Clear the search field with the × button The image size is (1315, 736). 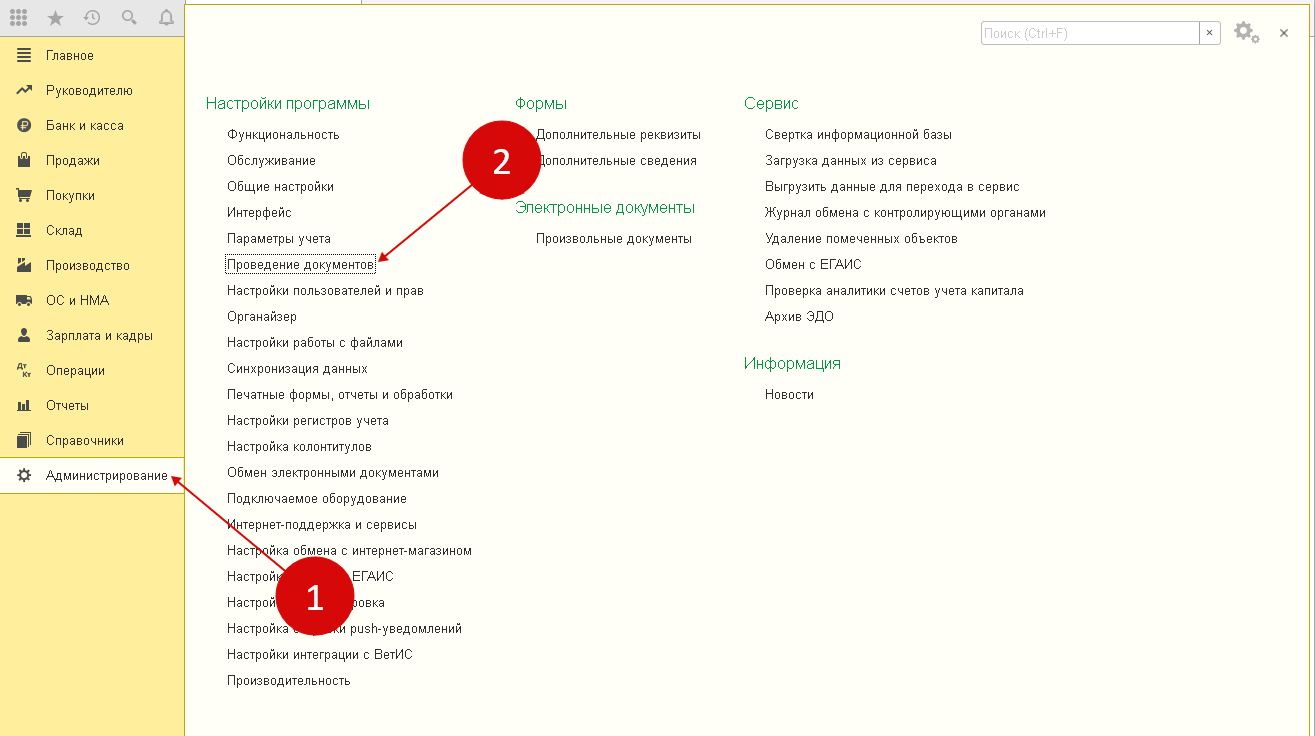[x=1209, y=32]
